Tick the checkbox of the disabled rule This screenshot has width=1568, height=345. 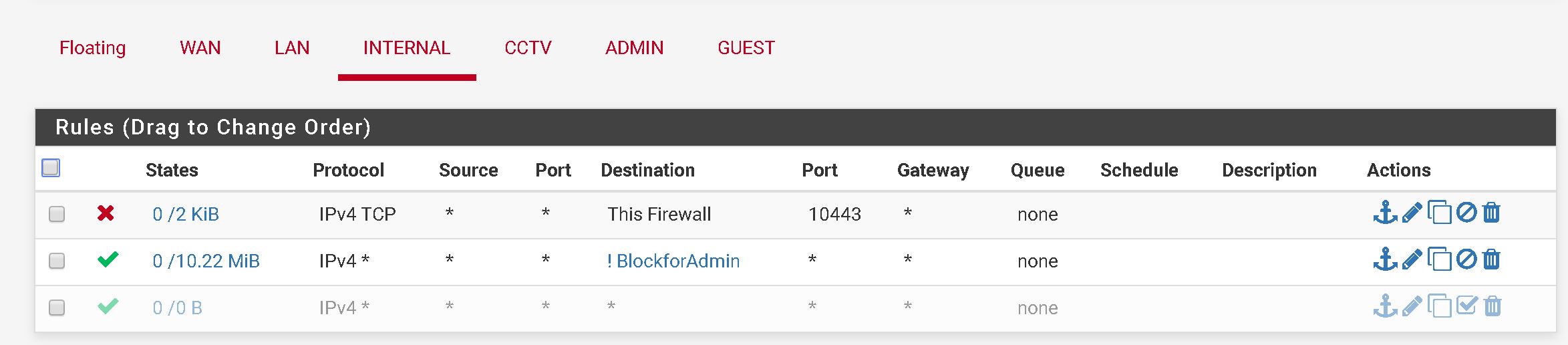(57, 308)
